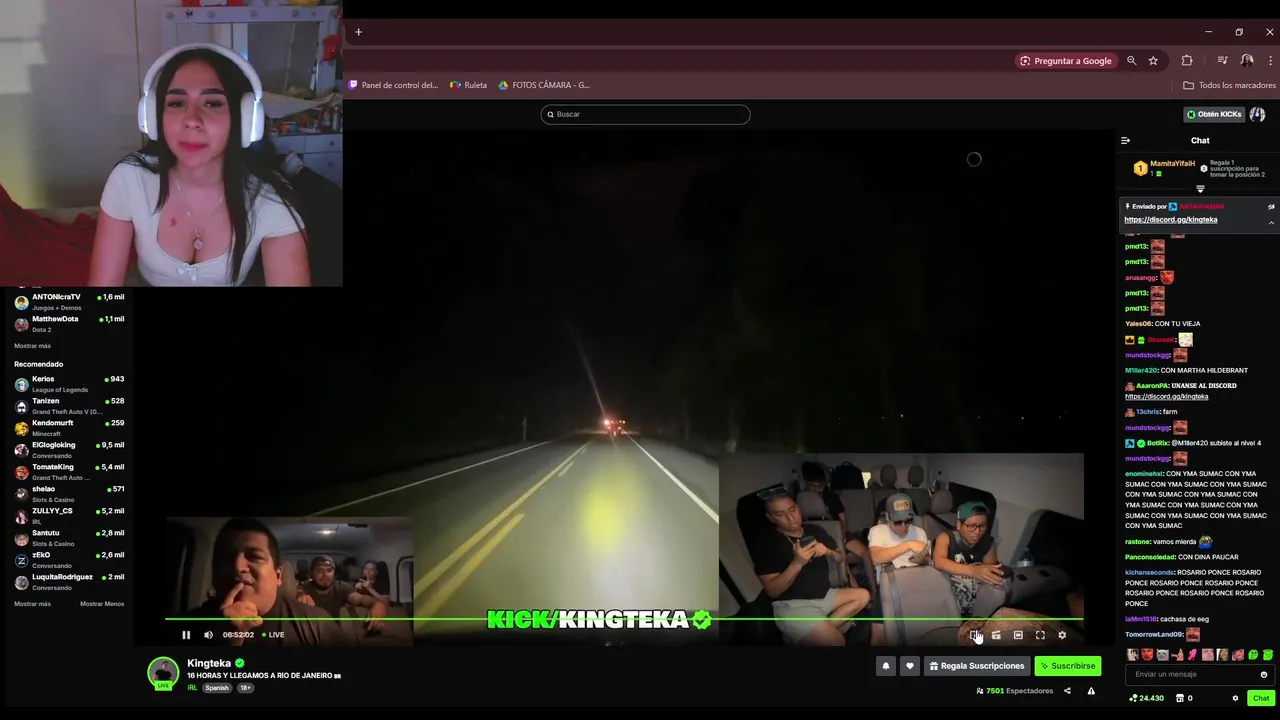Hide the pinned message
This screenshot has height=720, width=1280.
tap(1271, 207)
